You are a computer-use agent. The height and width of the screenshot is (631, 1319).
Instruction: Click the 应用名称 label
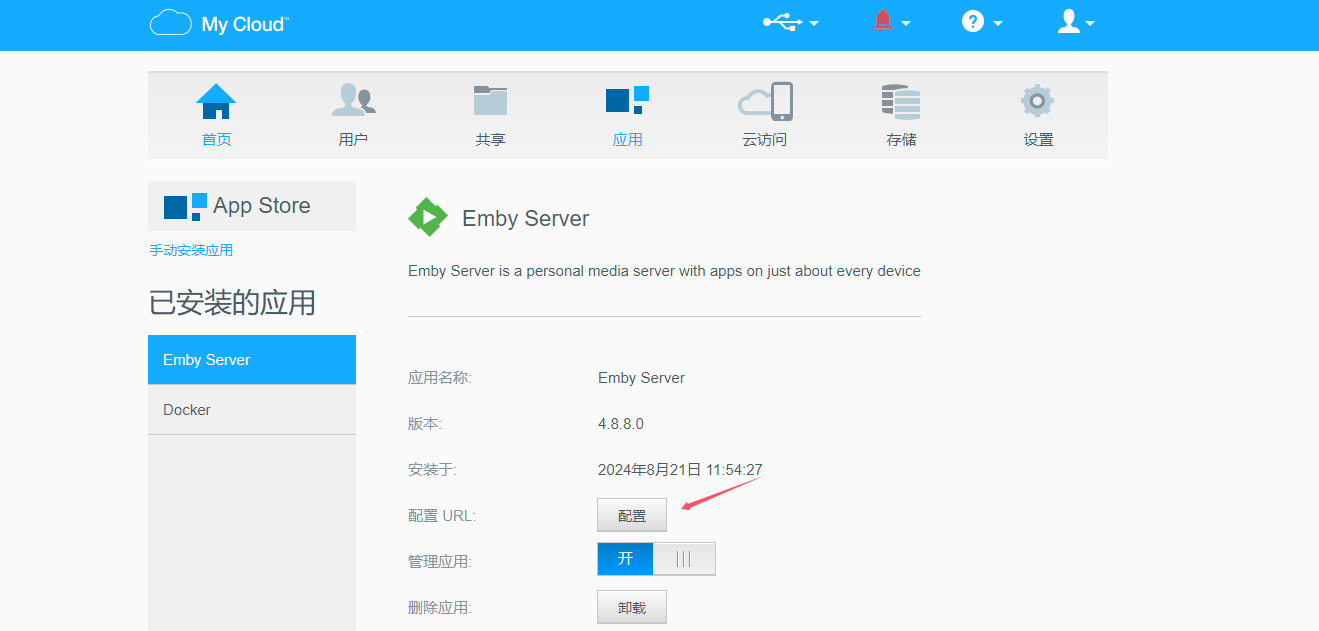439,378
